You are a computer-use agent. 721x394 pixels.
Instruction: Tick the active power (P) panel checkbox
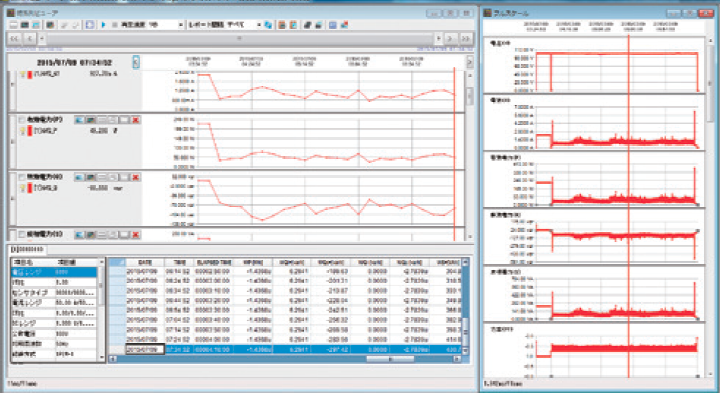(x=22, y=120)
